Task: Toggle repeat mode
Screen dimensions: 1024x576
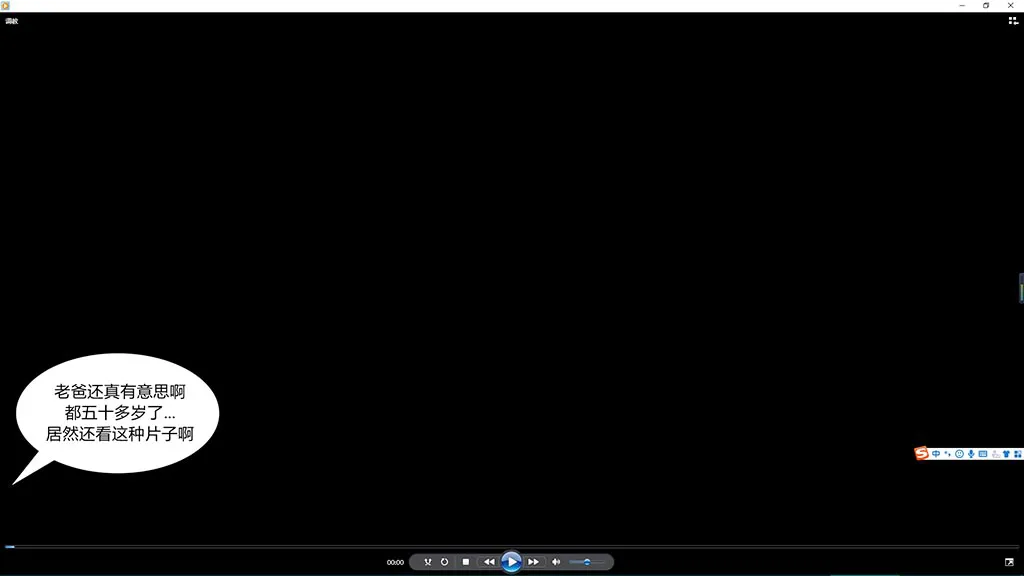Action: tap(444, 562)
